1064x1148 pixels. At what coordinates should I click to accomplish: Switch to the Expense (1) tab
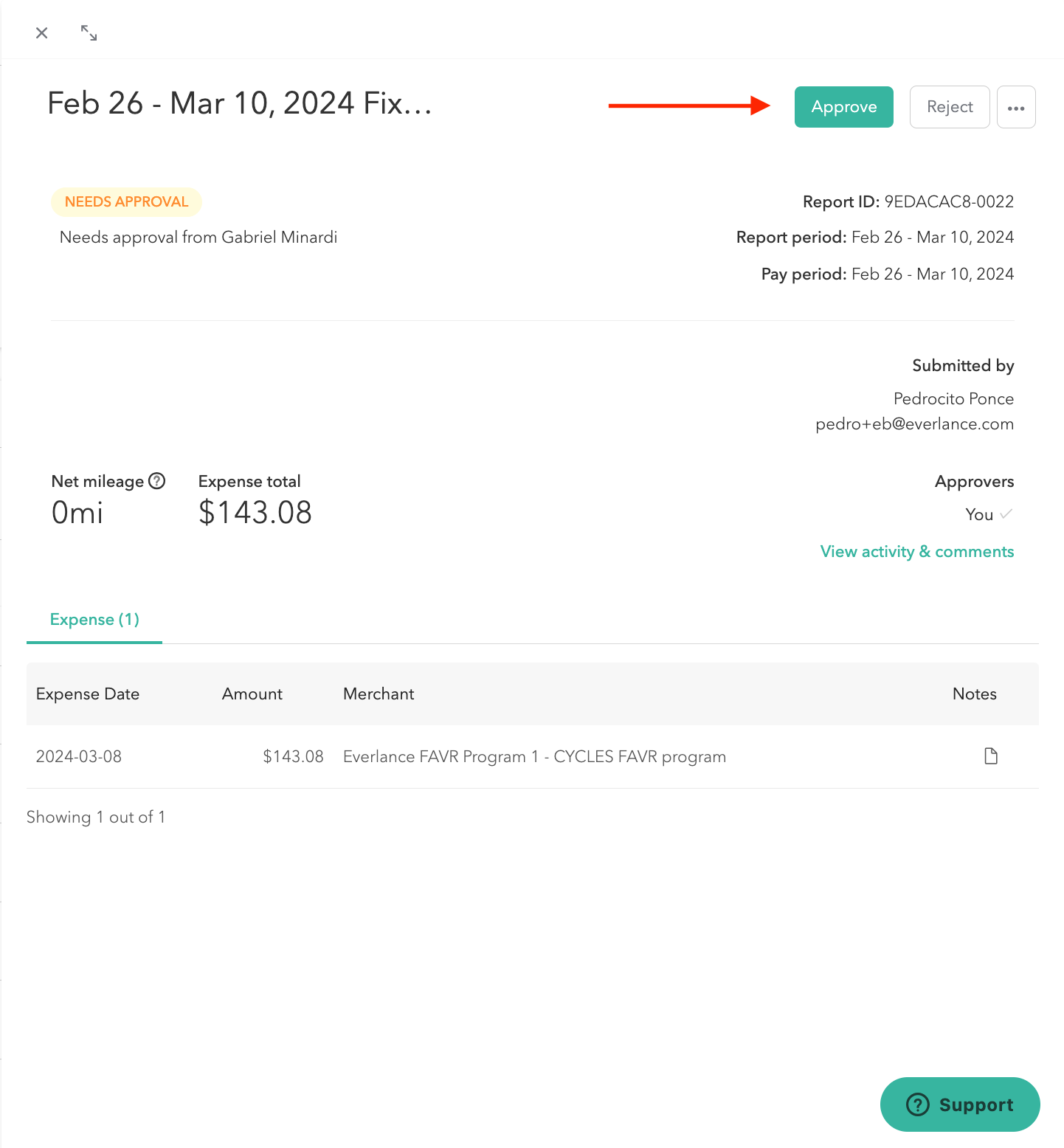point(94,620)
